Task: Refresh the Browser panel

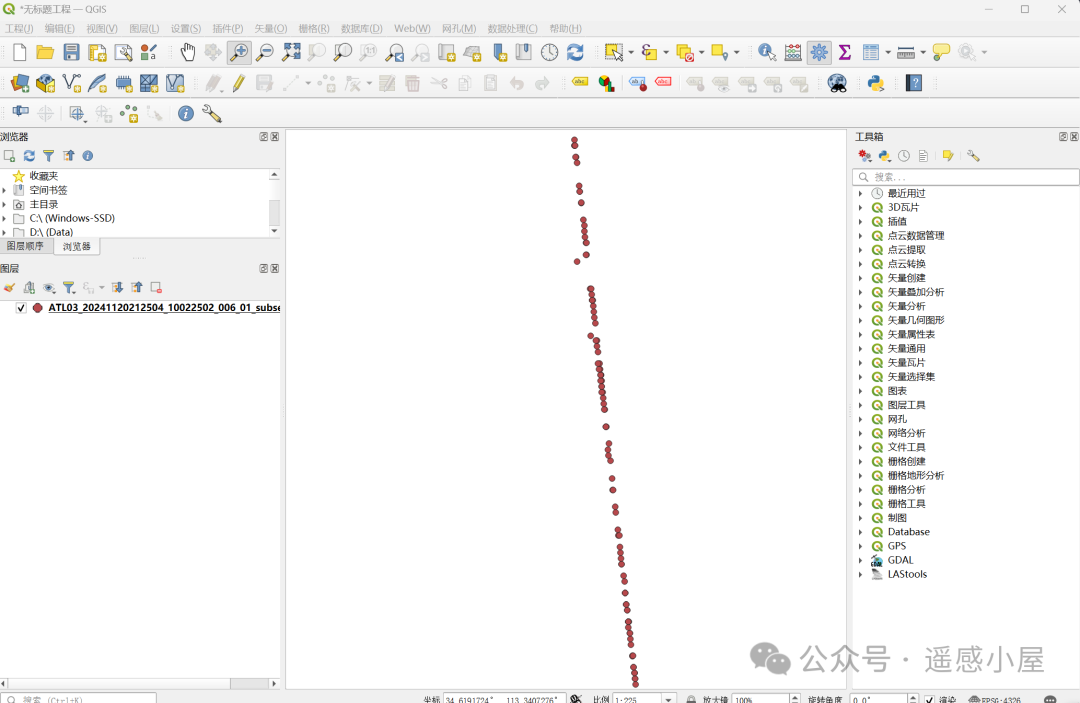Action: (x=29, y=156)
